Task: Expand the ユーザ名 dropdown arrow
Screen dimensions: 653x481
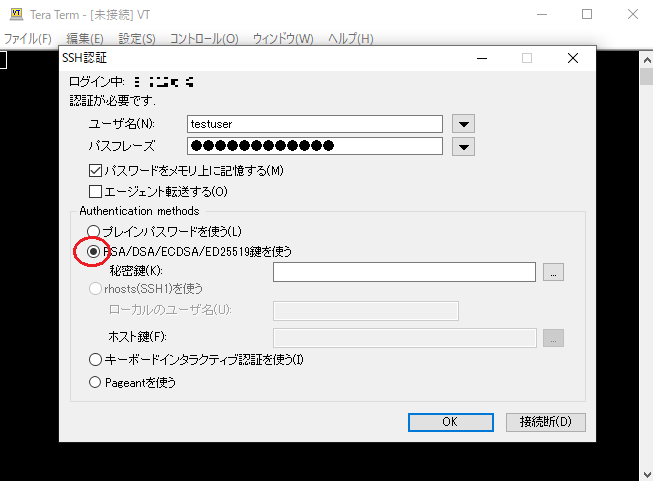Action: coord(464,124)
